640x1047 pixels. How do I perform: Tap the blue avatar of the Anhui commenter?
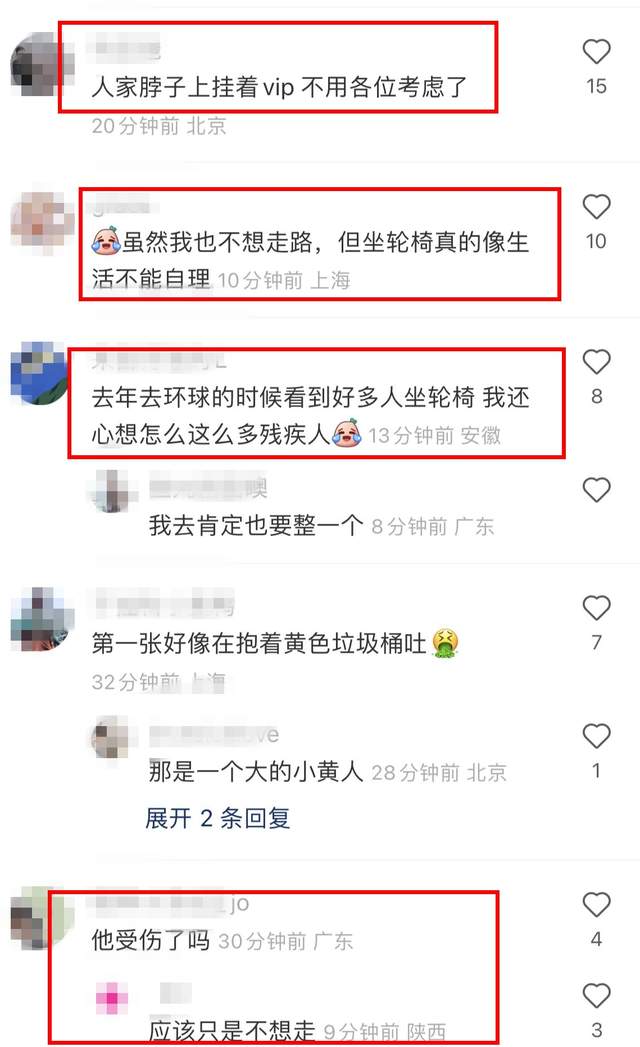(x=39, y=373)
